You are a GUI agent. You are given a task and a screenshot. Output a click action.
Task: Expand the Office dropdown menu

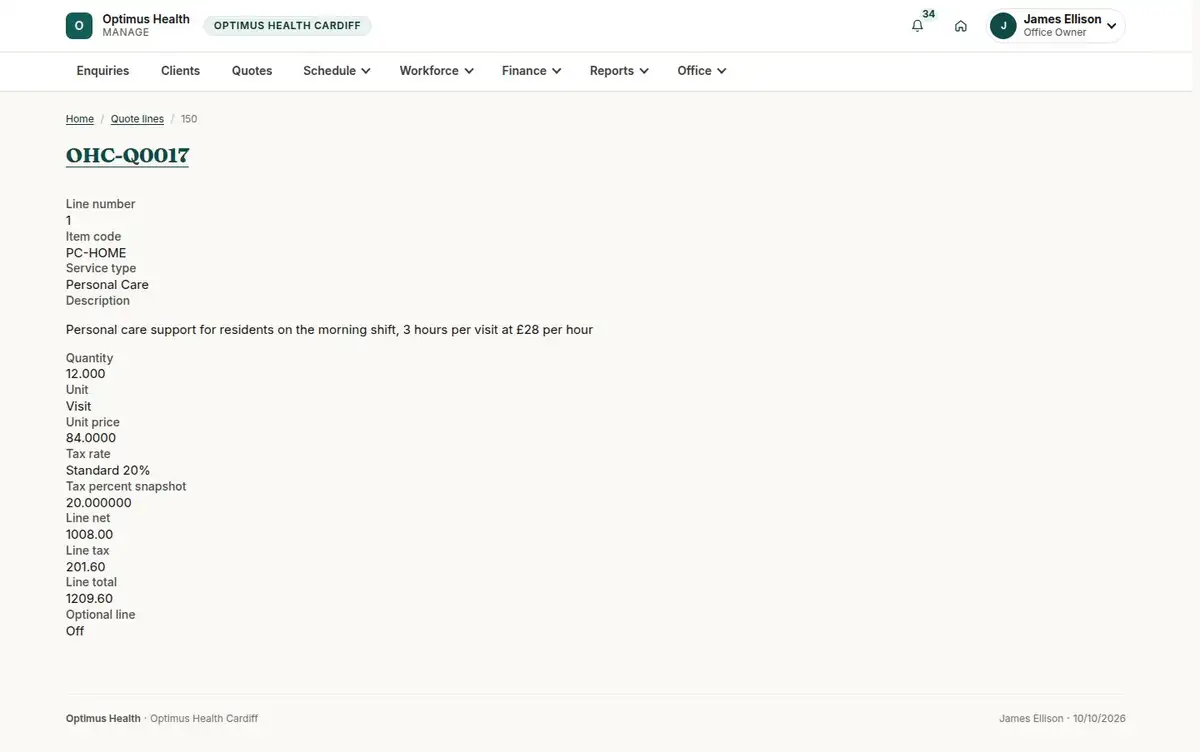tap(701, 71)
